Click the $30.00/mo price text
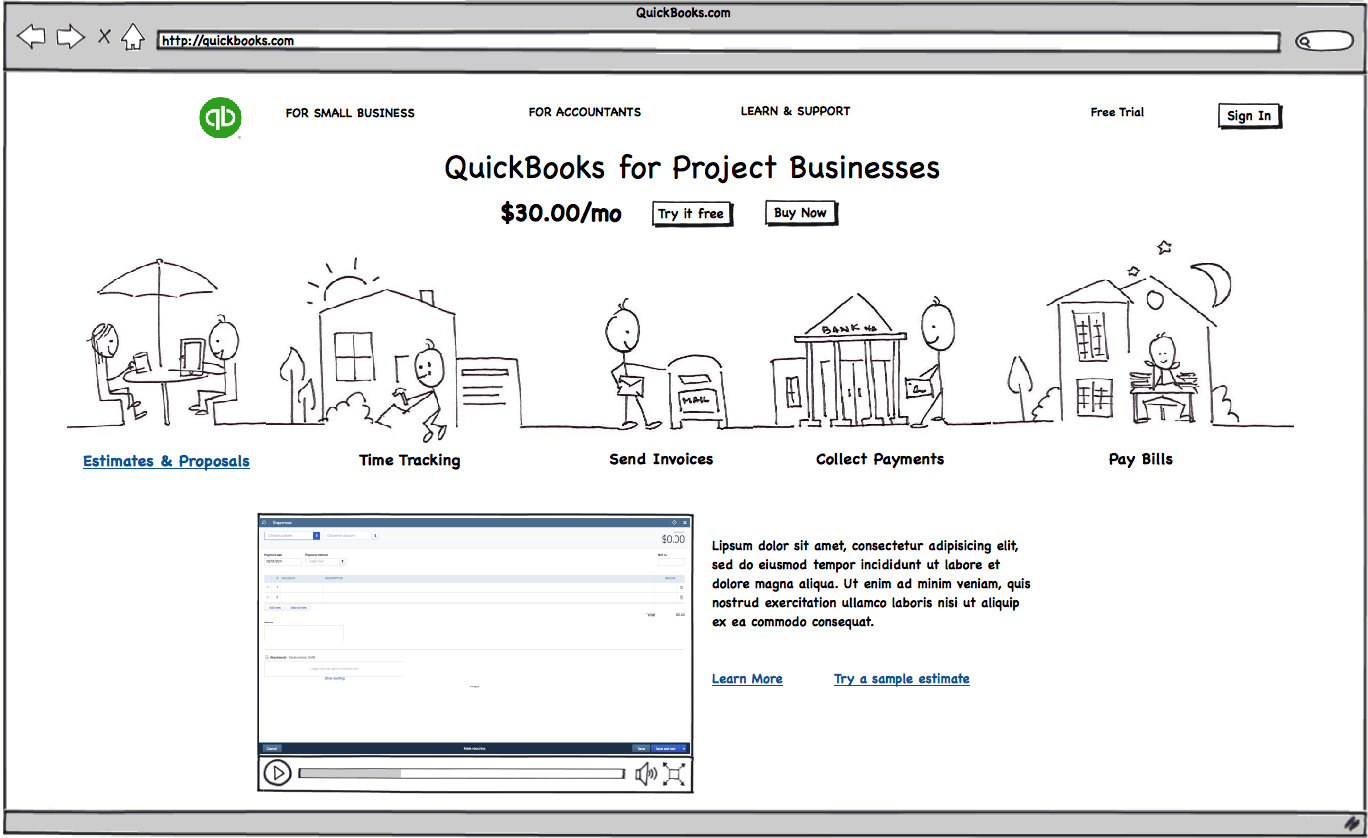Viewport: 1368px width, 838px height. pyautogui.click(x=561, y=213)
